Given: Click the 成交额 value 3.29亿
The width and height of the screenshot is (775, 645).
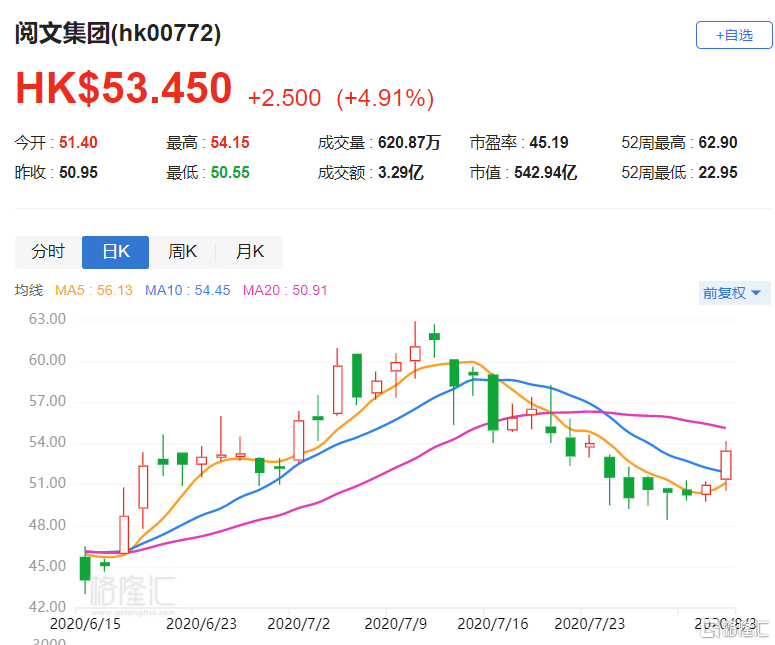Looking at the screenshot, I should click(x=401, y=172).
